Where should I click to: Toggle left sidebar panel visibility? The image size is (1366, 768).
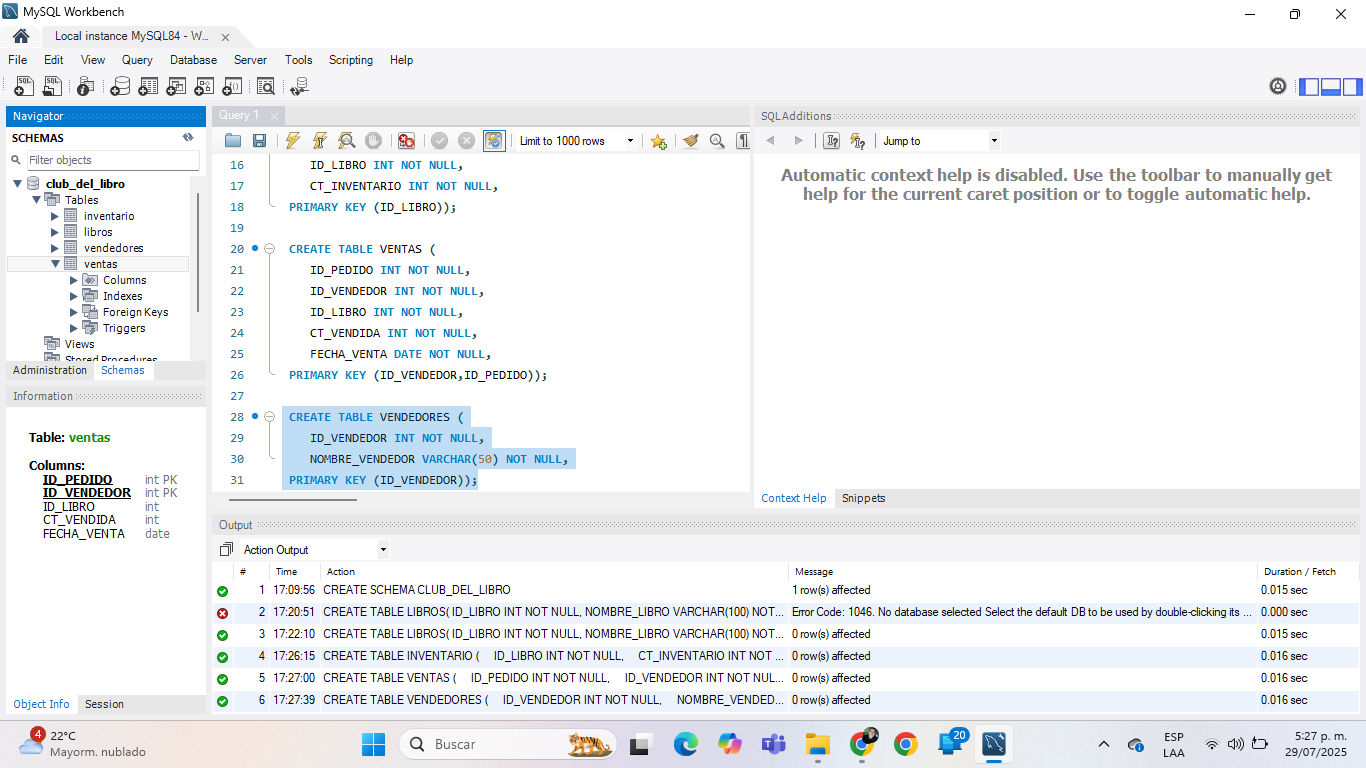pyautogui.click(x=1309, y=87)
